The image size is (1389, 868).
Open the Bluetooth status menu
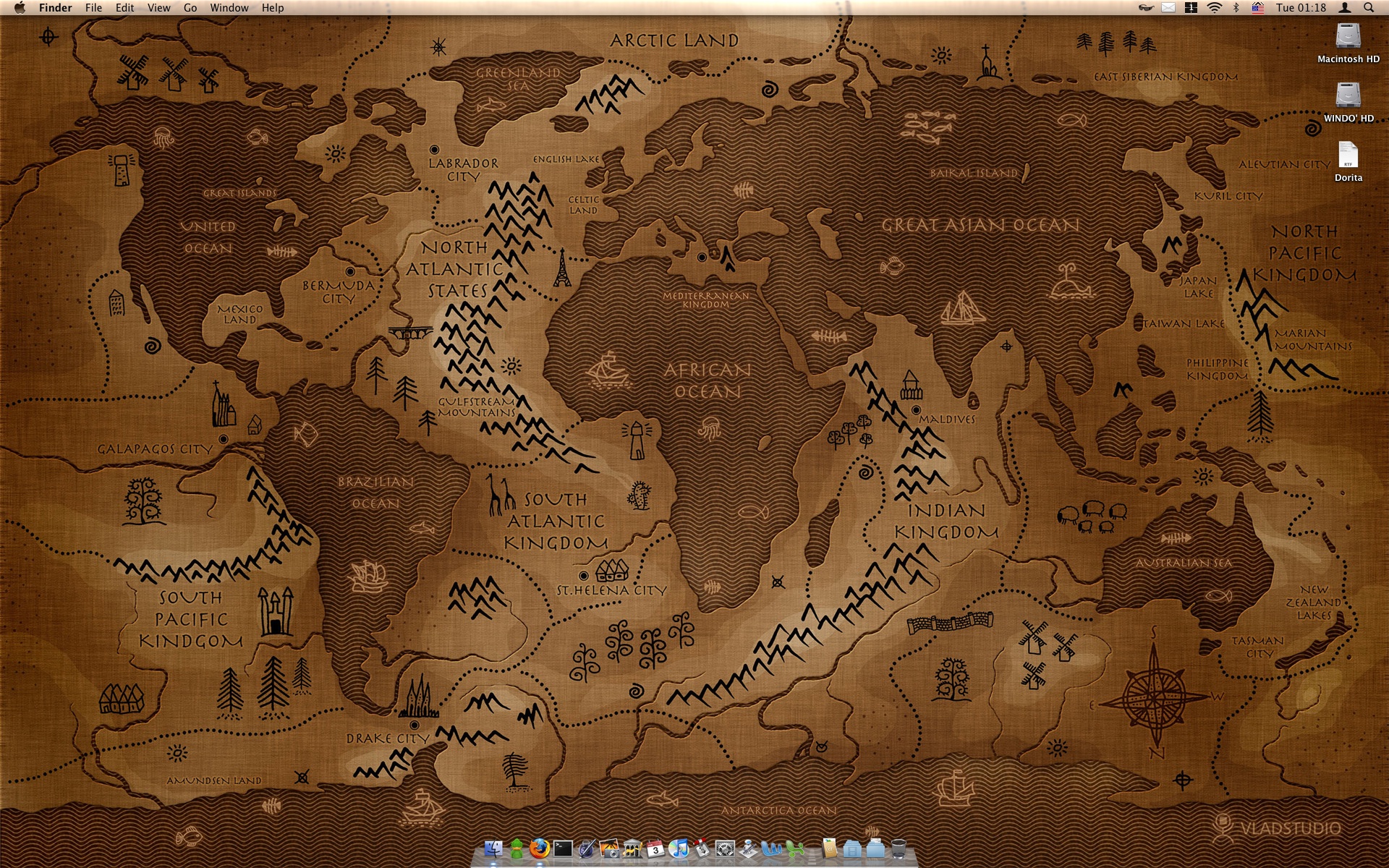[x=1236, y=8]
